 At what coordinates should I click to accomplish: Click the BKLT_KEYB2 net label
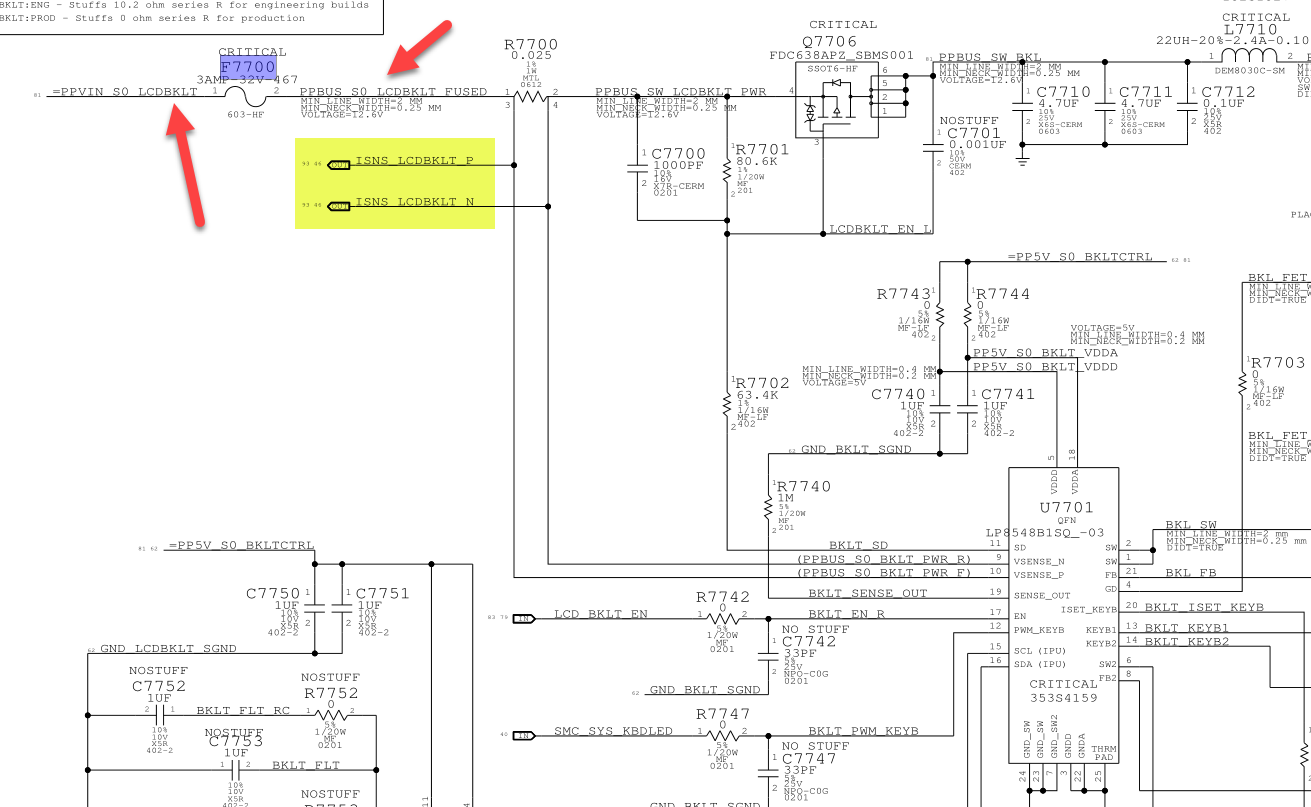click(1186, 640)
